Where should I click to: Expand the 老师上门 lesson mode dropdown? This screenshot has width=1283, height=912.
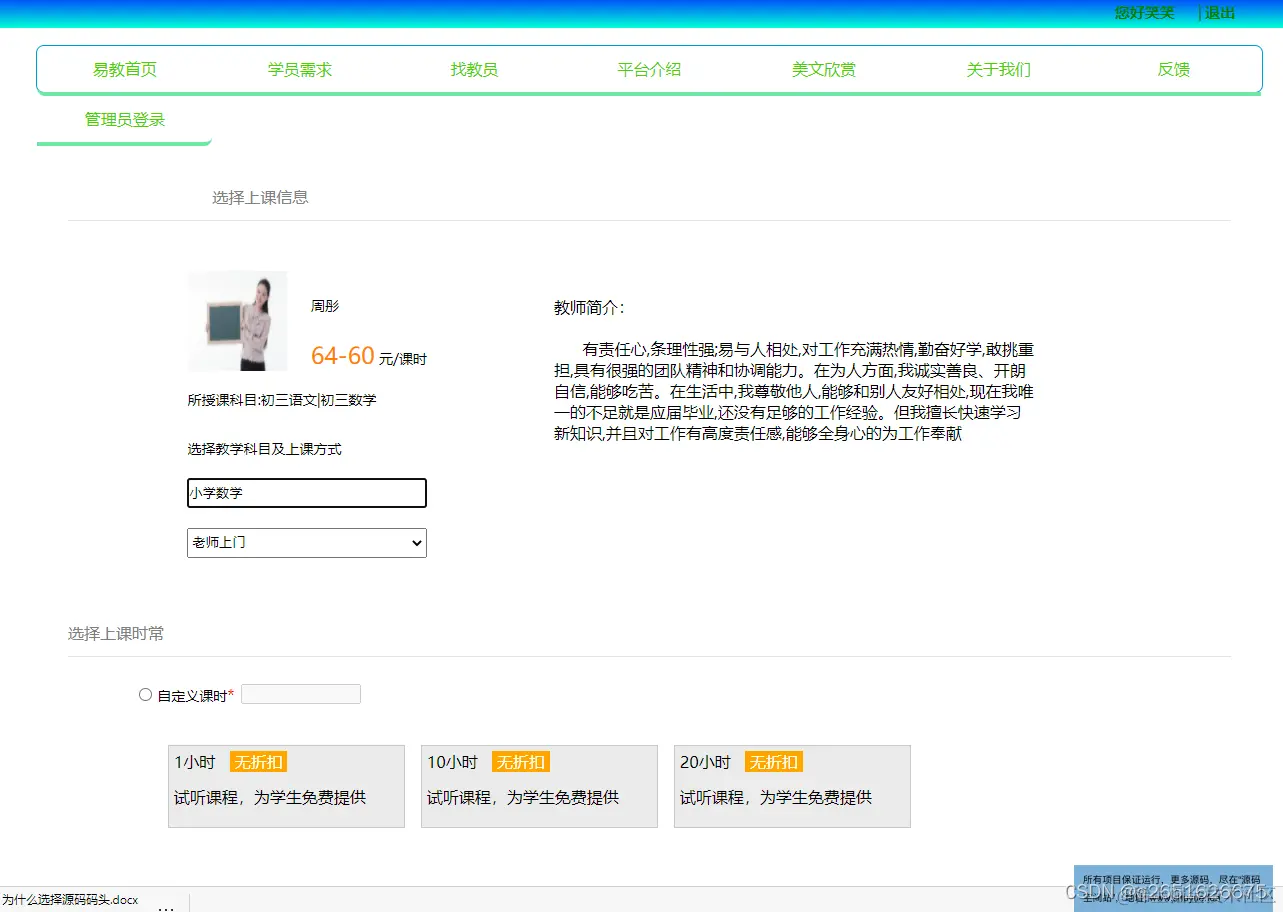pos(306,542)
